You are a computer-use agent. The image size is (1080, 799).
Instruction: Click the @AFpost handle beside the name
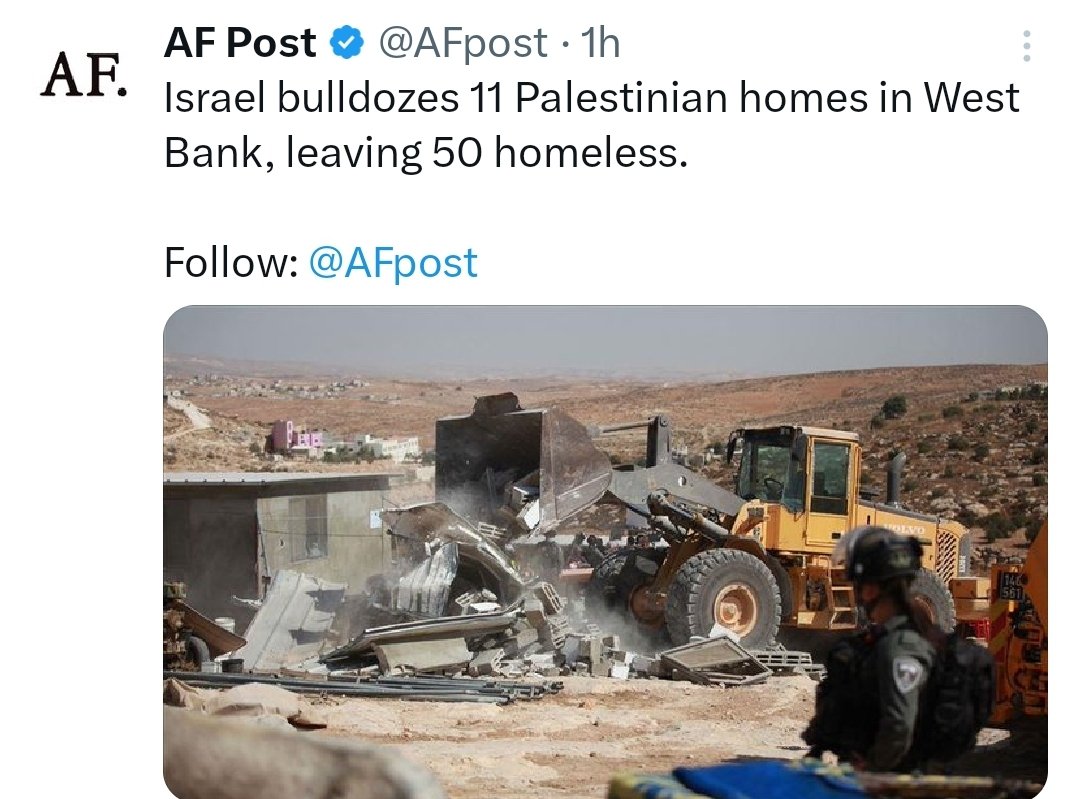463,43
